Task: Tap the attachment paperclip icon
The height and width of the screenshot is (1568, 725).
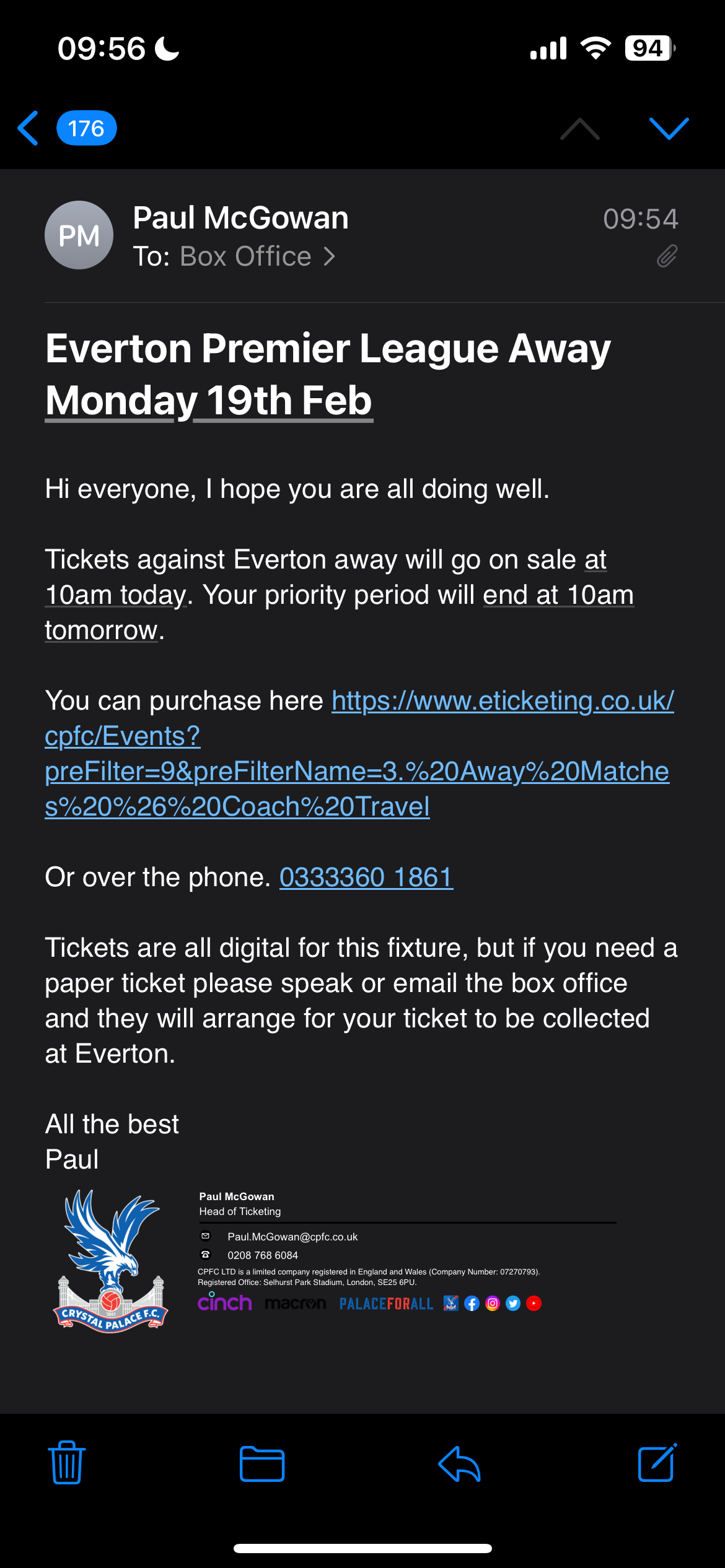Action: click(x=667, y=256)
